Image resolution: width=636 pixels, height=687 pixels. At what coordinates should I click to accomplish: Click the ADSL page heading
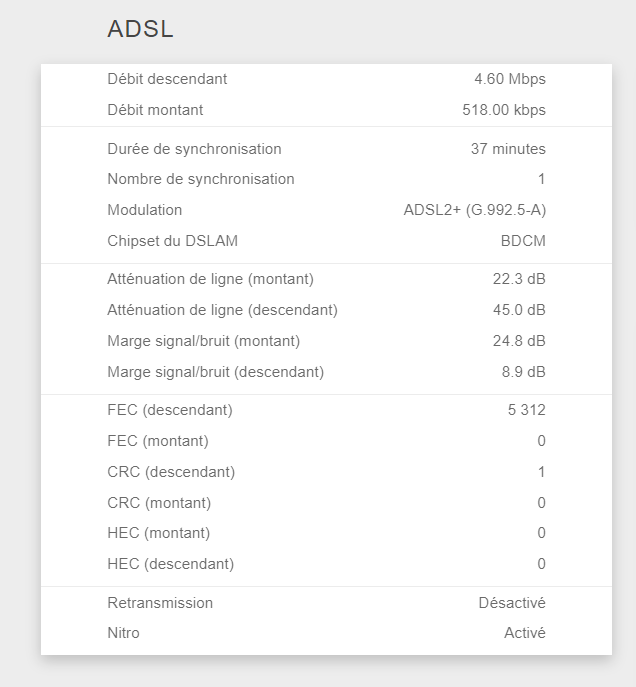[x=140, y=29]
